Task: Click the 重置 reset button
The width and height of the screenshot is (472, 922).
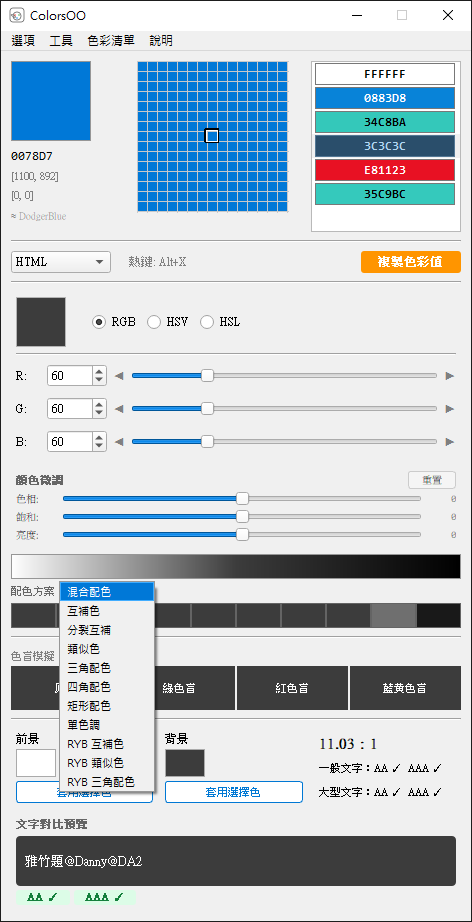Action: (432, 480)
